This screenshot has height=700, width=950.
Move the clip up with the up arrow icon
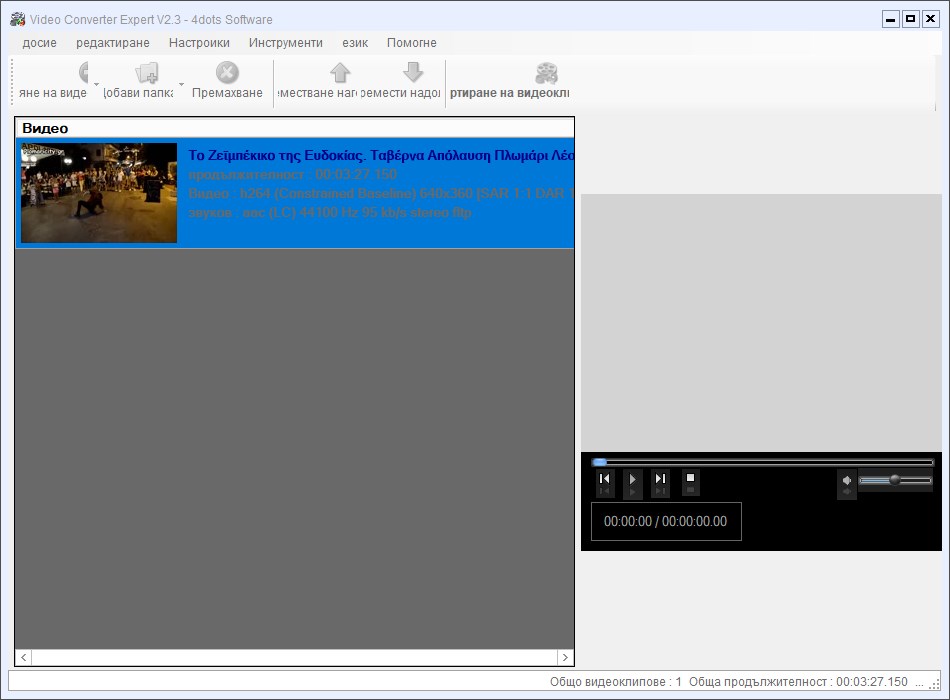340,73
